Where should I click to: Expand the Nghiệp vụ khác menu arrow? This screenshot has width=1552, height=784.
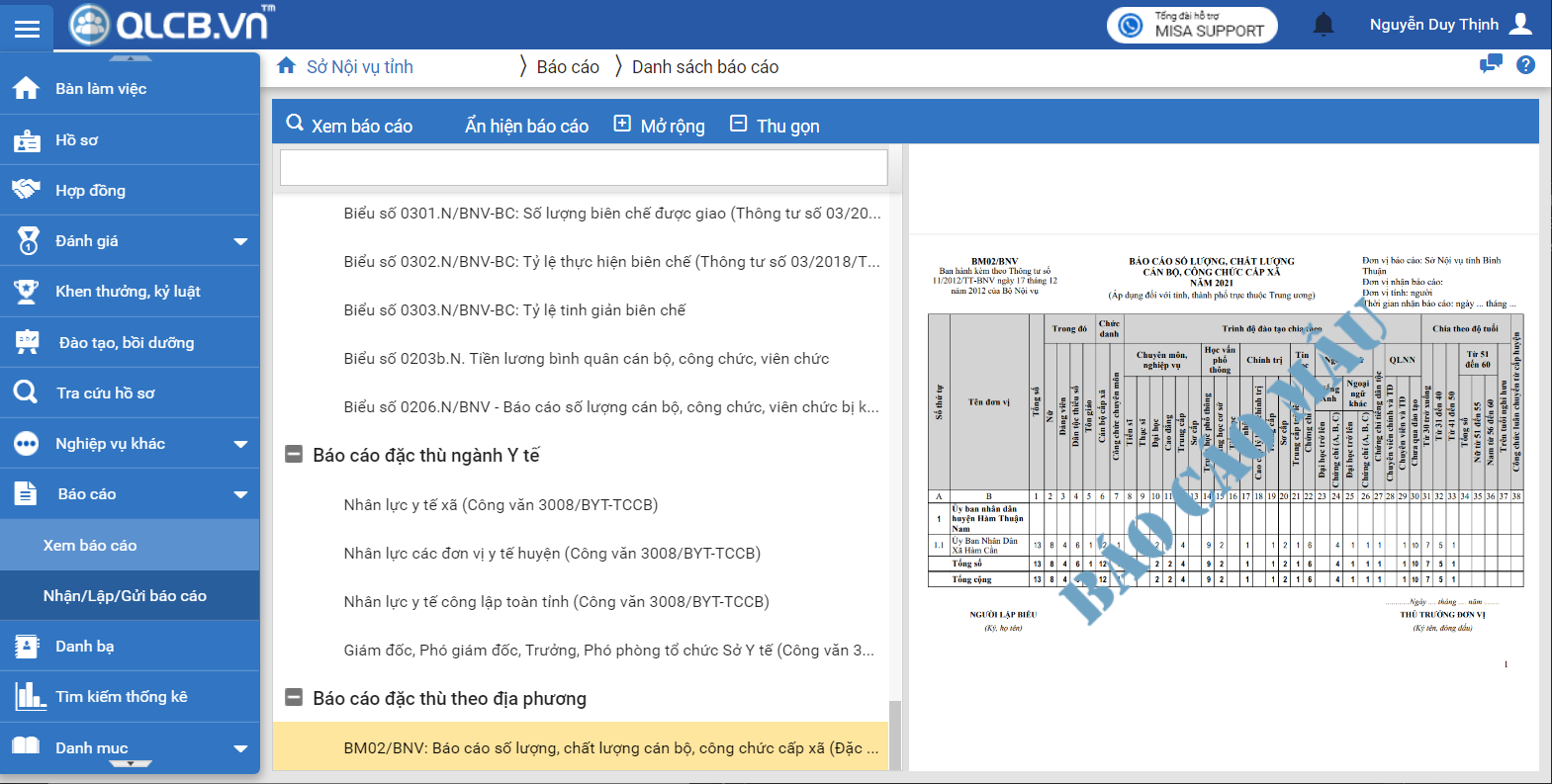[x=240, y=444]
